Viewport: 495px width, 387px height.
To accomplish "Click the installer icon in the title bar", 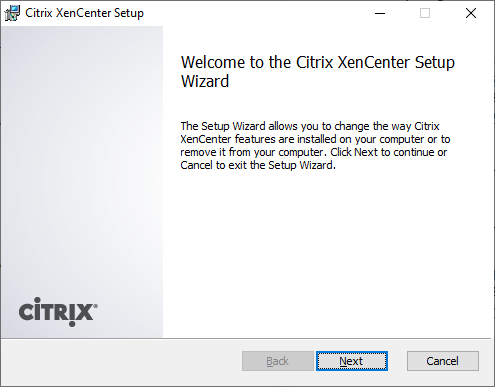I will click(x=12, y=13).
